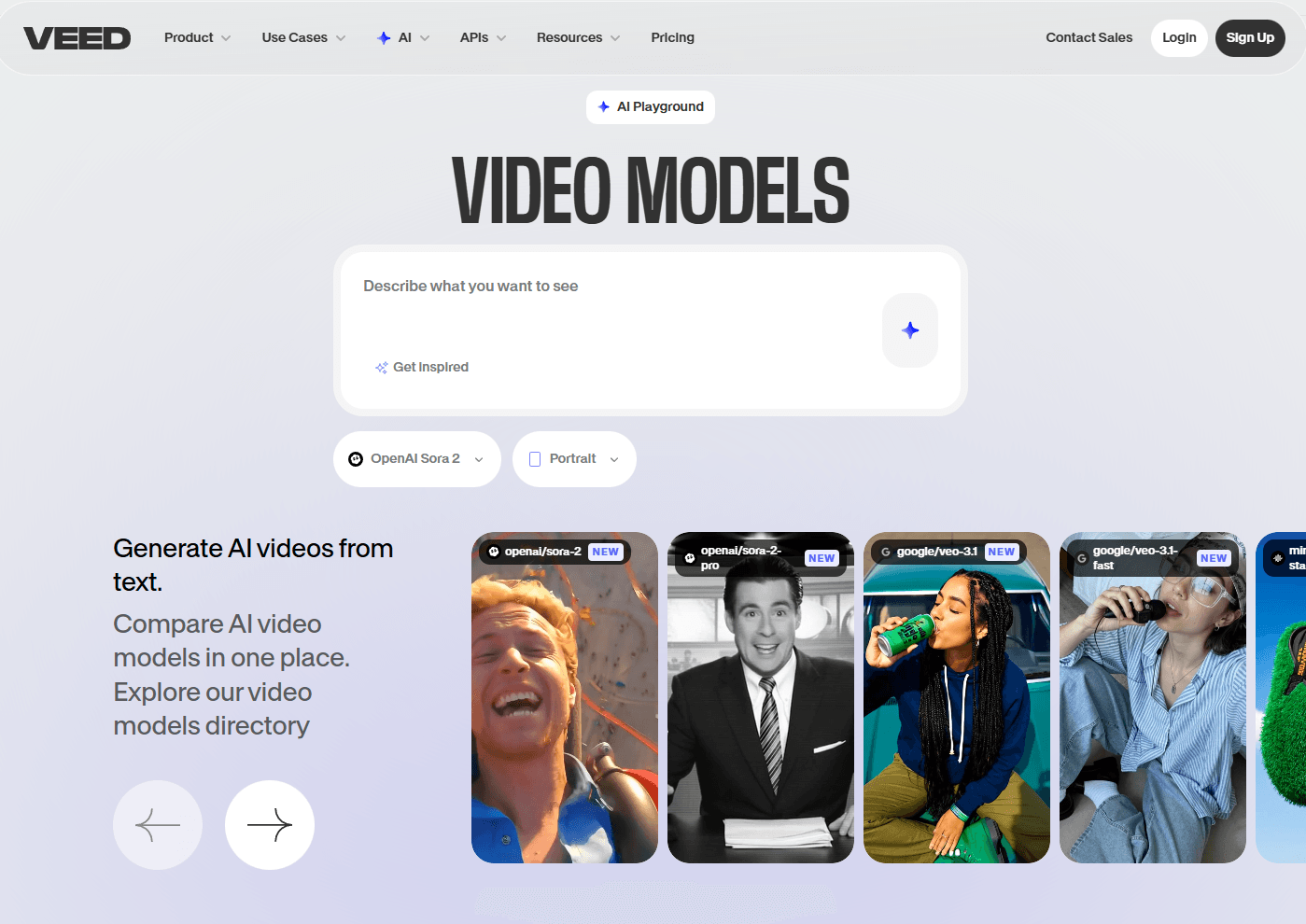The image size is (1306, 924).
Task: Go to the Pricing page
Action: tap(672, 38)
